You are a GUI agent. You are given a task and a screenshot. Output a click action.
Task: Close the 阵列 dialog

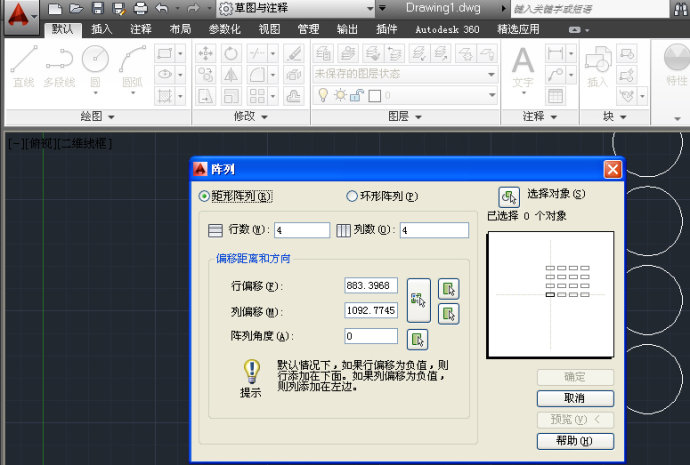click(x=613, y=169)
